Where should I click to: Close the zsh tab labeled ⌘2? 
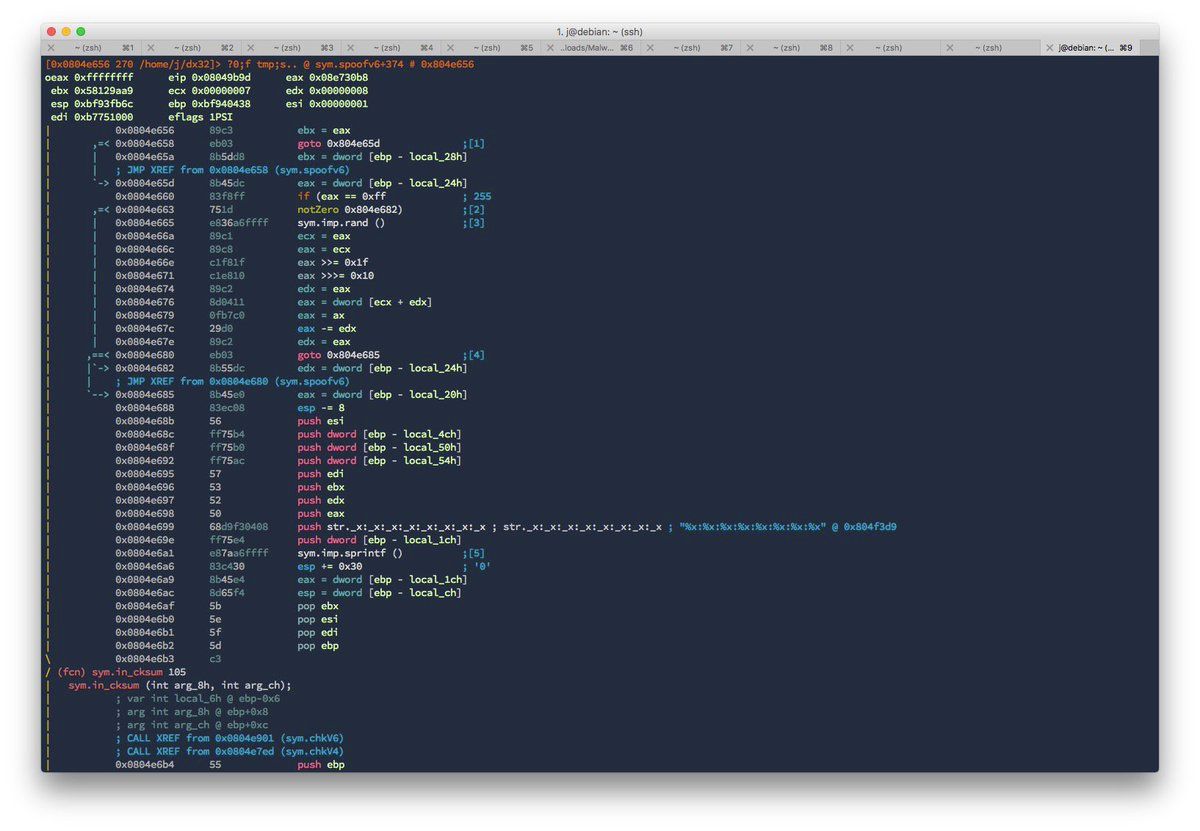pyautogui.click(x=151, y=47)
